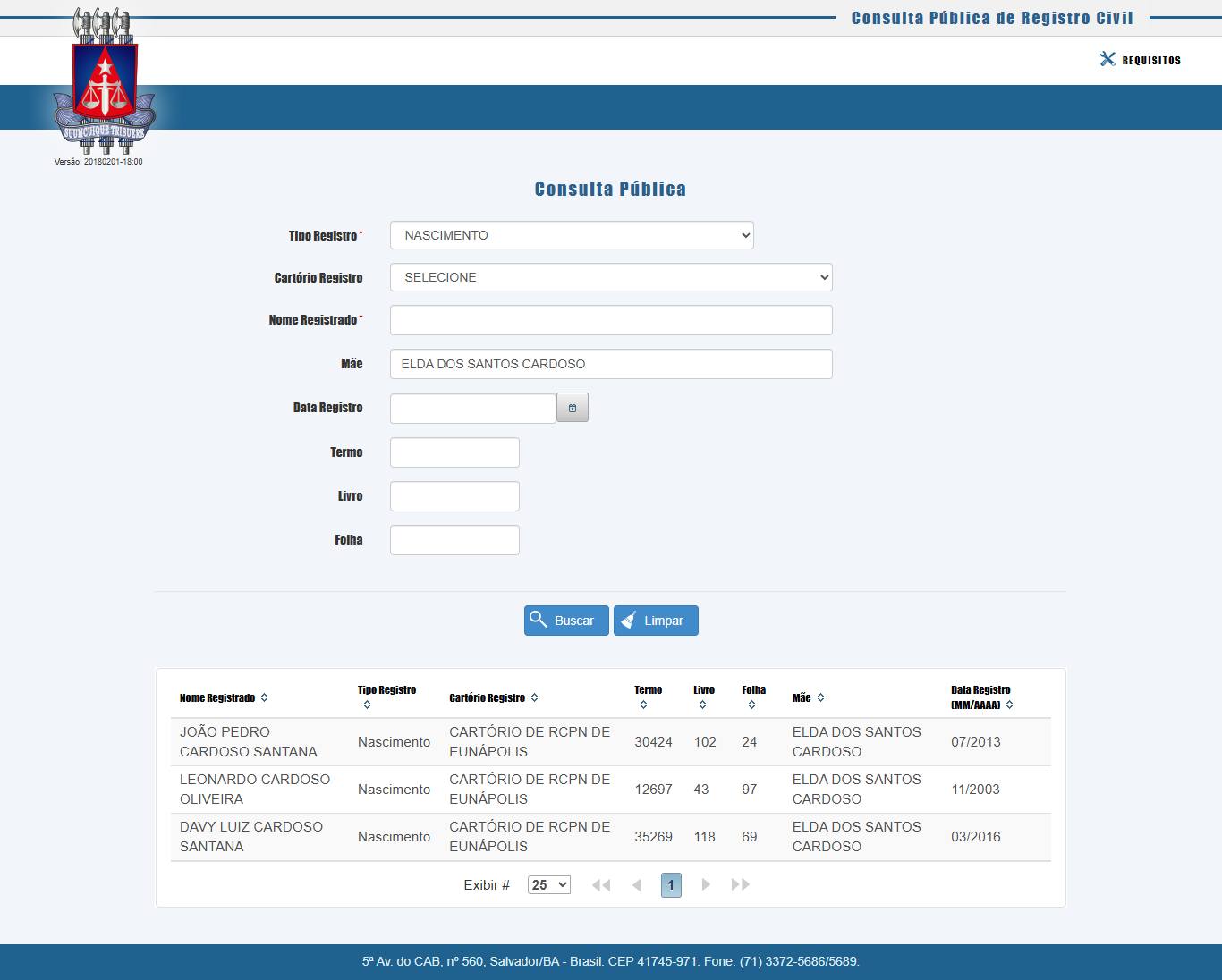Click the Limpar button to clear
Screen dimensions: 1222x980
click(656, 621)
